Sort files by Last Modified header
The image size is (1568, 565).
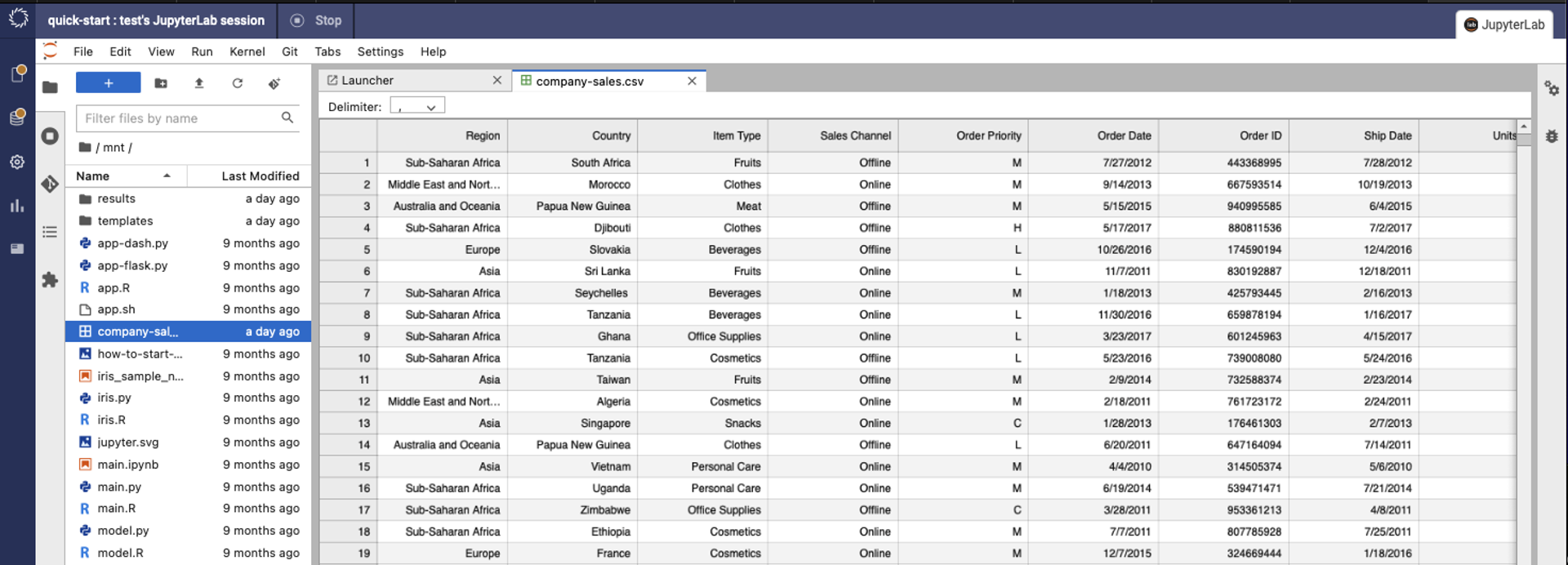[249, 176]
